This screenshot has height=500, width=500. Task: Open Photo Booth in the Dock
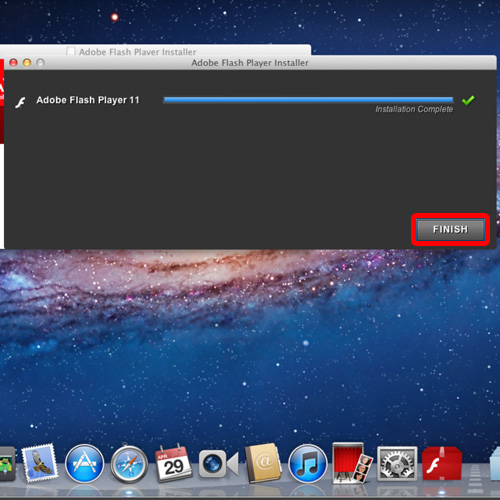click(352, 463)
